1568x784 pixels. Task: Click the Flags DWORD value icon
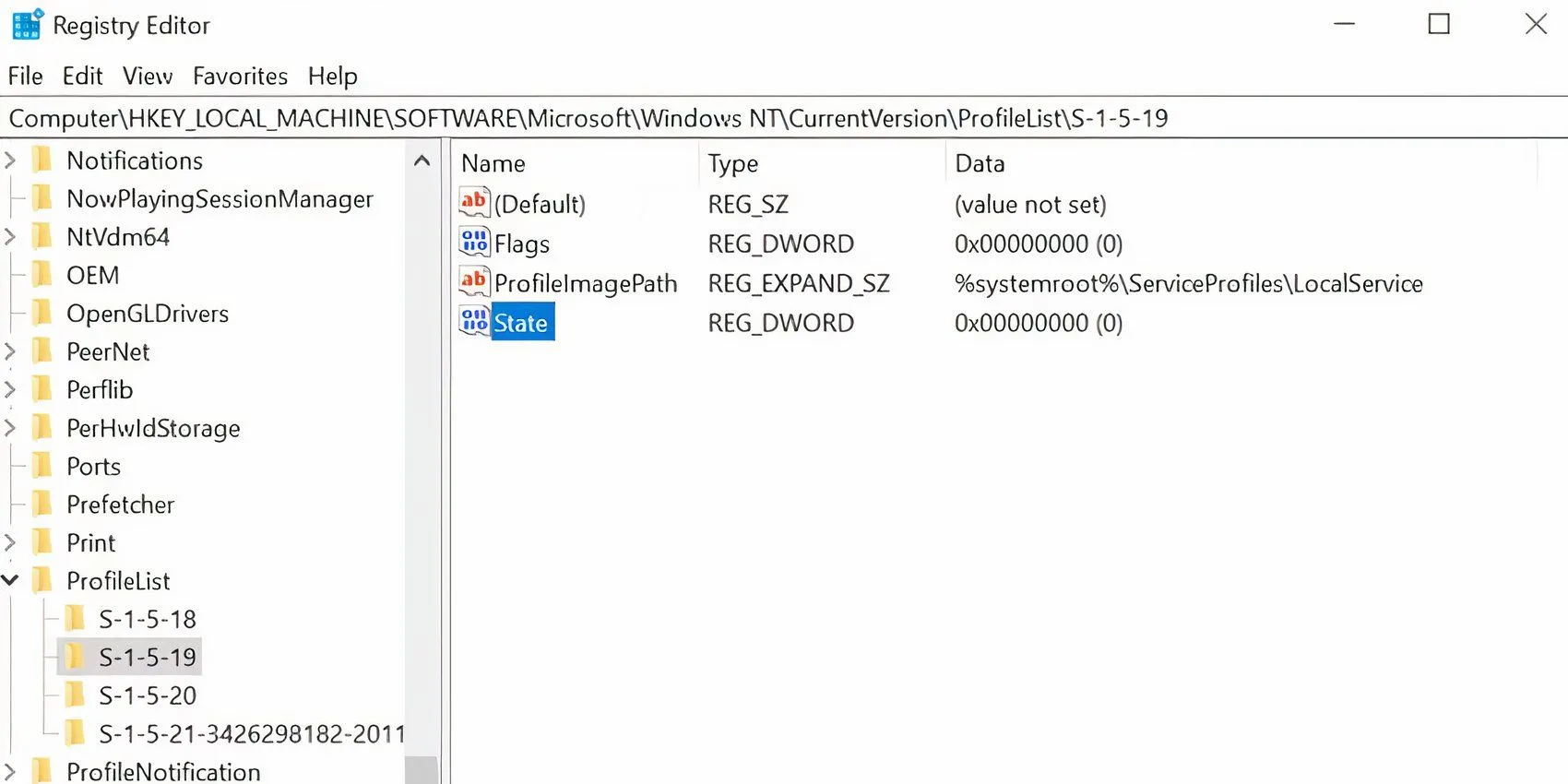[474, 242]
